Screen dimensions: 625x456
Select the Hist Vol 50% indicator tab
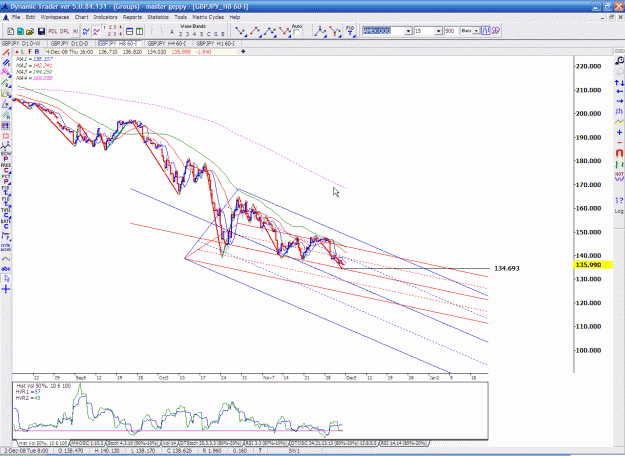click(43, 443)
